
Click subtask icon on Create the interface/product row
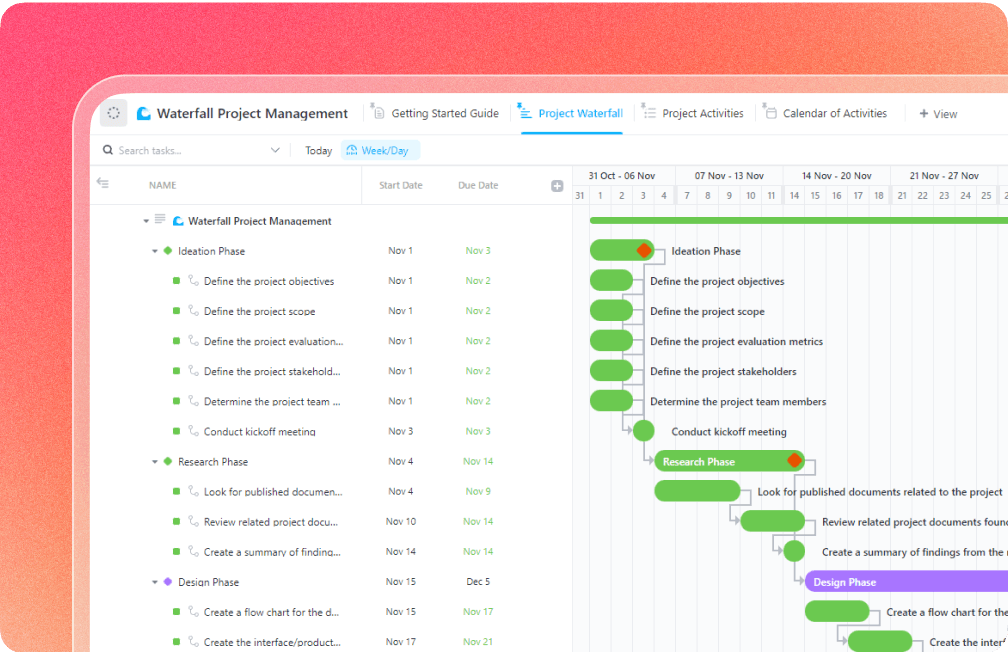click(194, 641)
